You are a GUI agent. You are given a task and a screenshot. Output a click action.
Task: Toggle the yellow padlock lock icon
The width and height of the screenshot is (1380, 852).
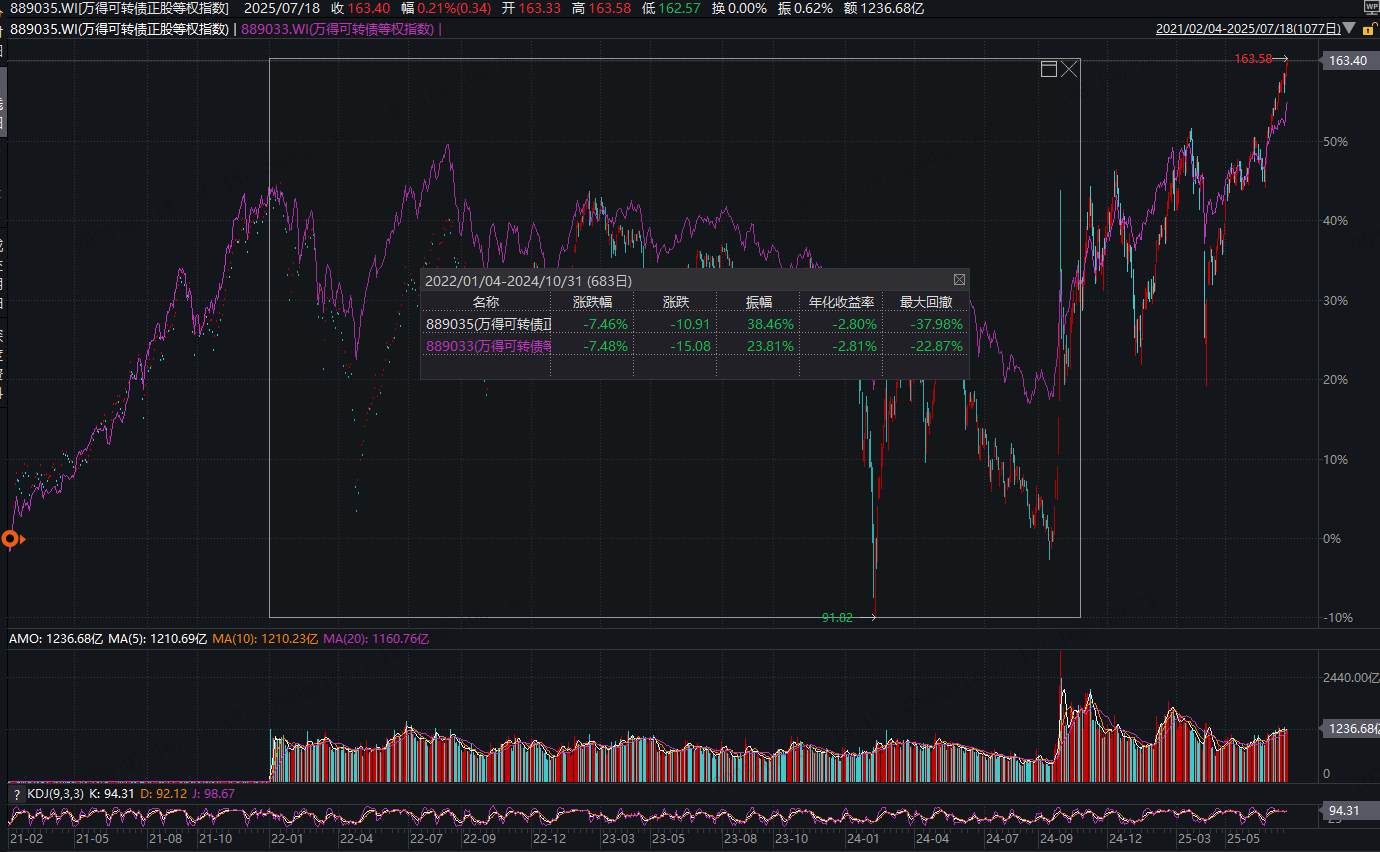pyautogui.click(x=1369, y=29)
